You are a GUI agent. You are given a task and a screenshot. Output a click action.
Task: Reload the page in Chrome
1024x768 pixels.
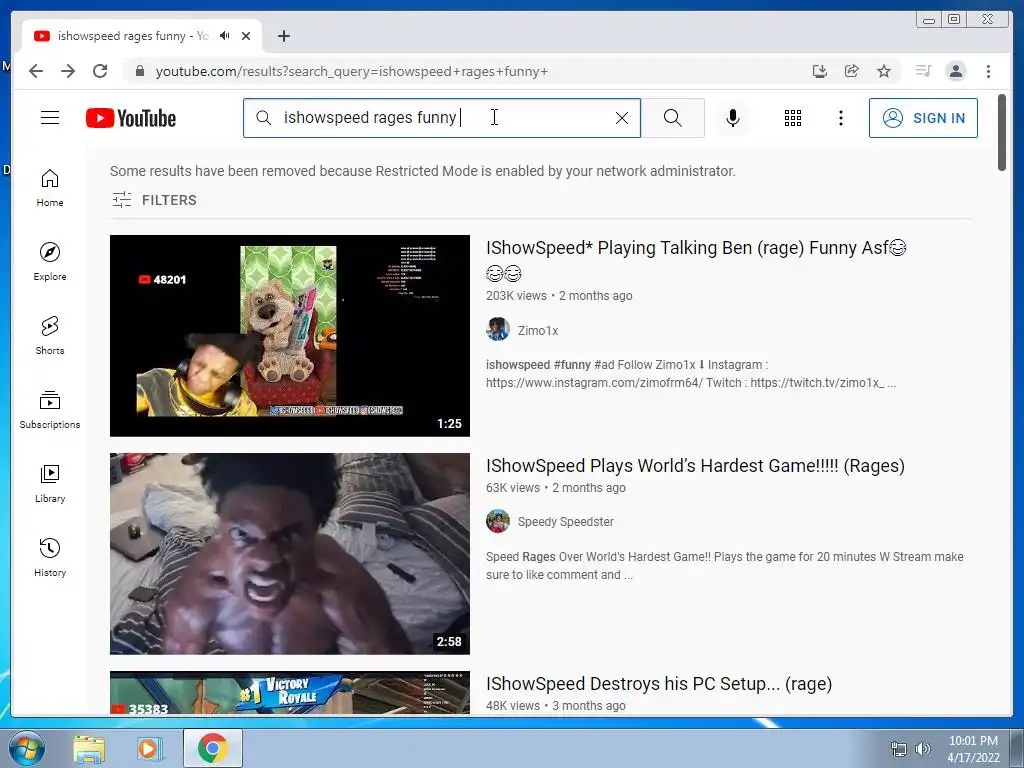(x=100, y=71)
